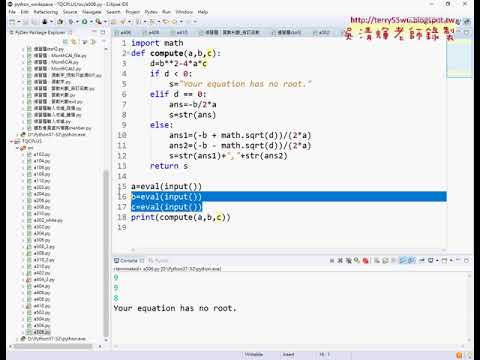This screenshot has width=480, height=360.
Task: Open the Navigate menu
Action: [x=92, y=12]
